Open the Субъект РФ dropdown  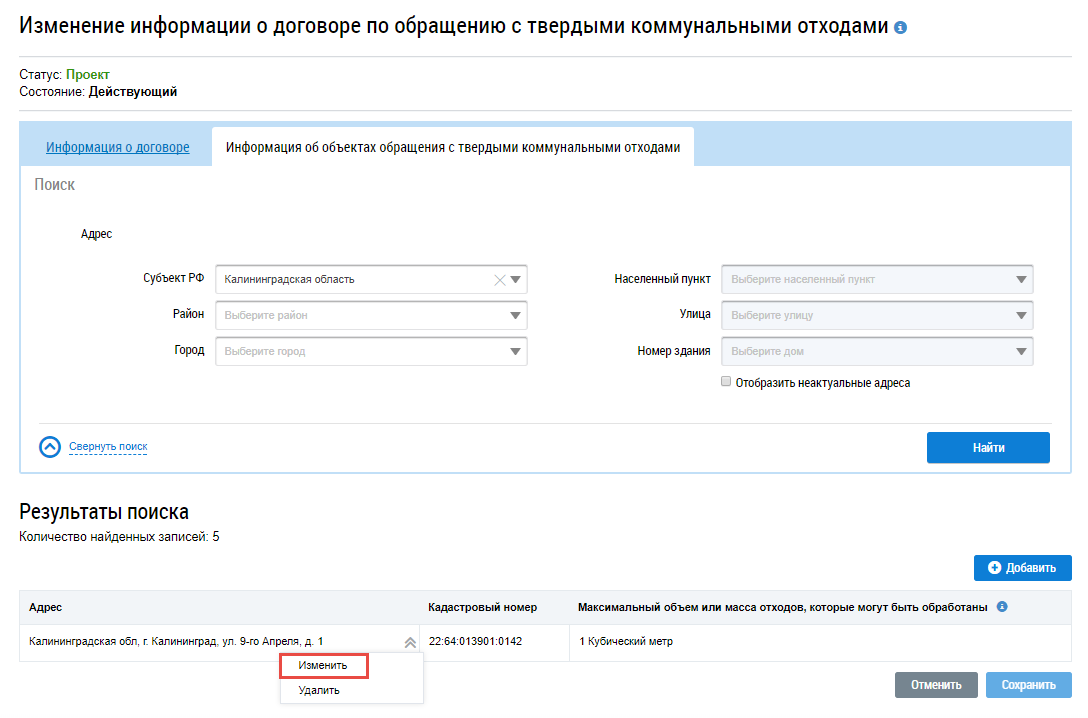click(x=516, y=280)
